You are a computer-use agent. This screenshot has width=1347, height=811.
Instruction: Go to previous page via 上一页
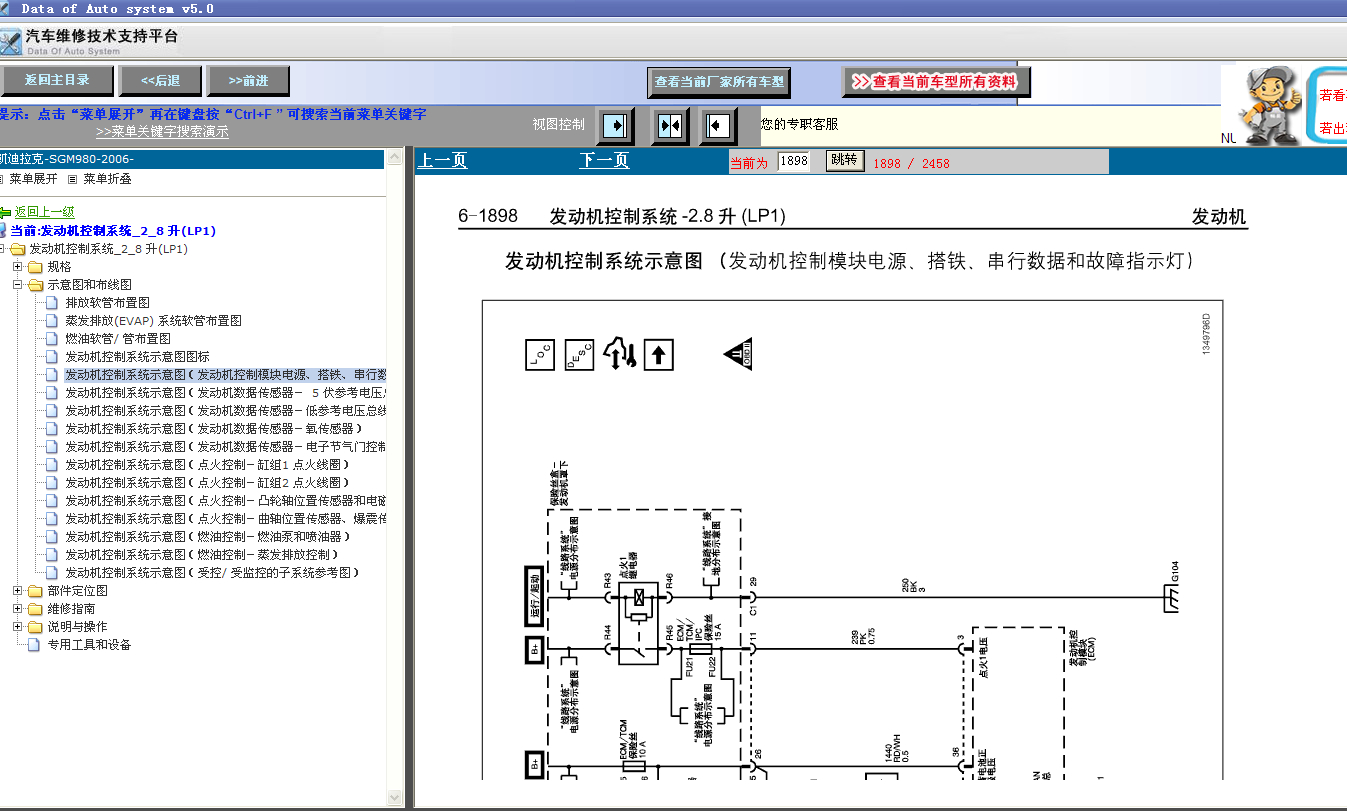click(442, 160)
